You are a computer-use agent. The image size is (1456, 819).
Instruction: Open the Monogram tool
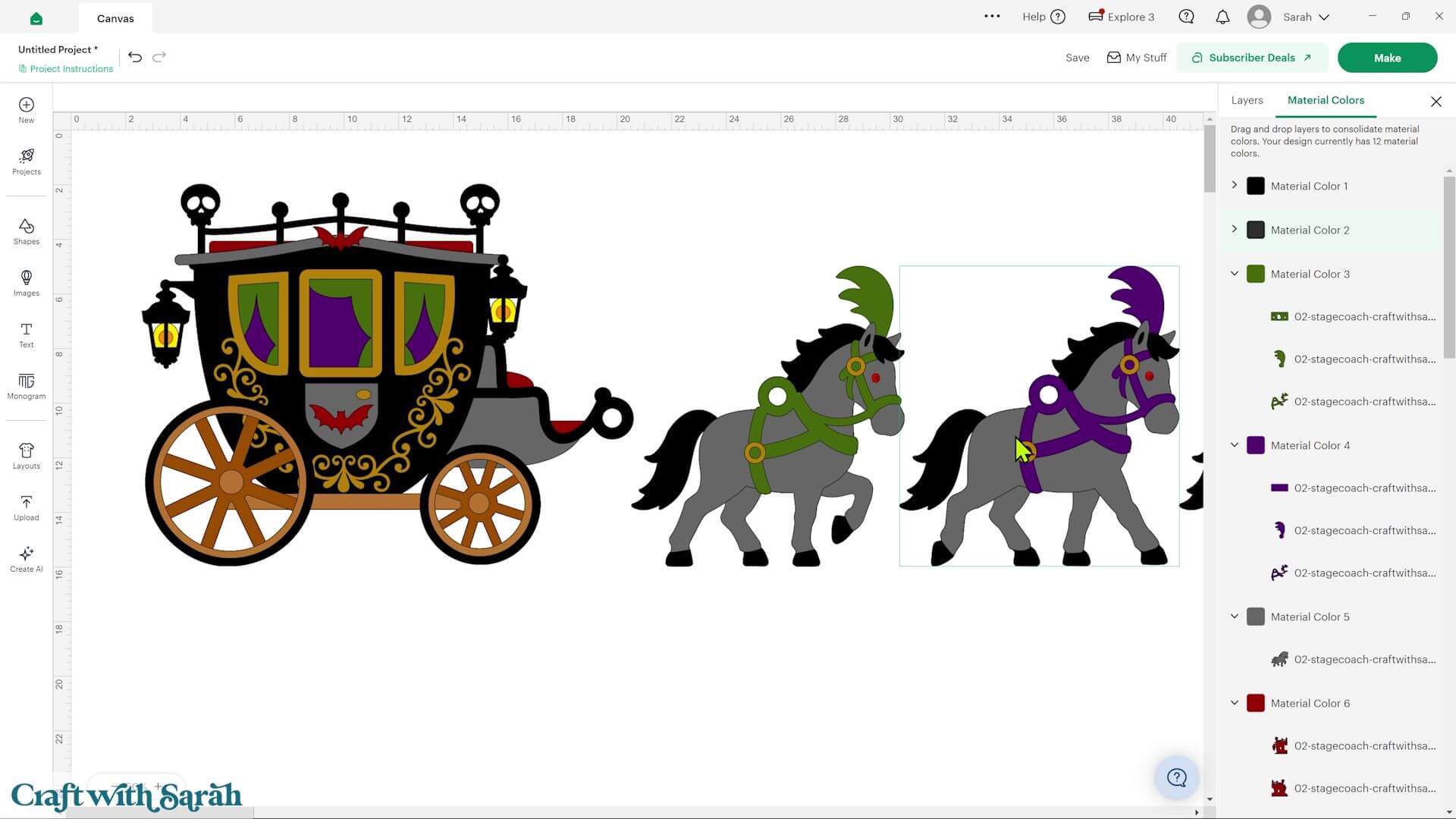pyautogui.click(x=26, y=386)
